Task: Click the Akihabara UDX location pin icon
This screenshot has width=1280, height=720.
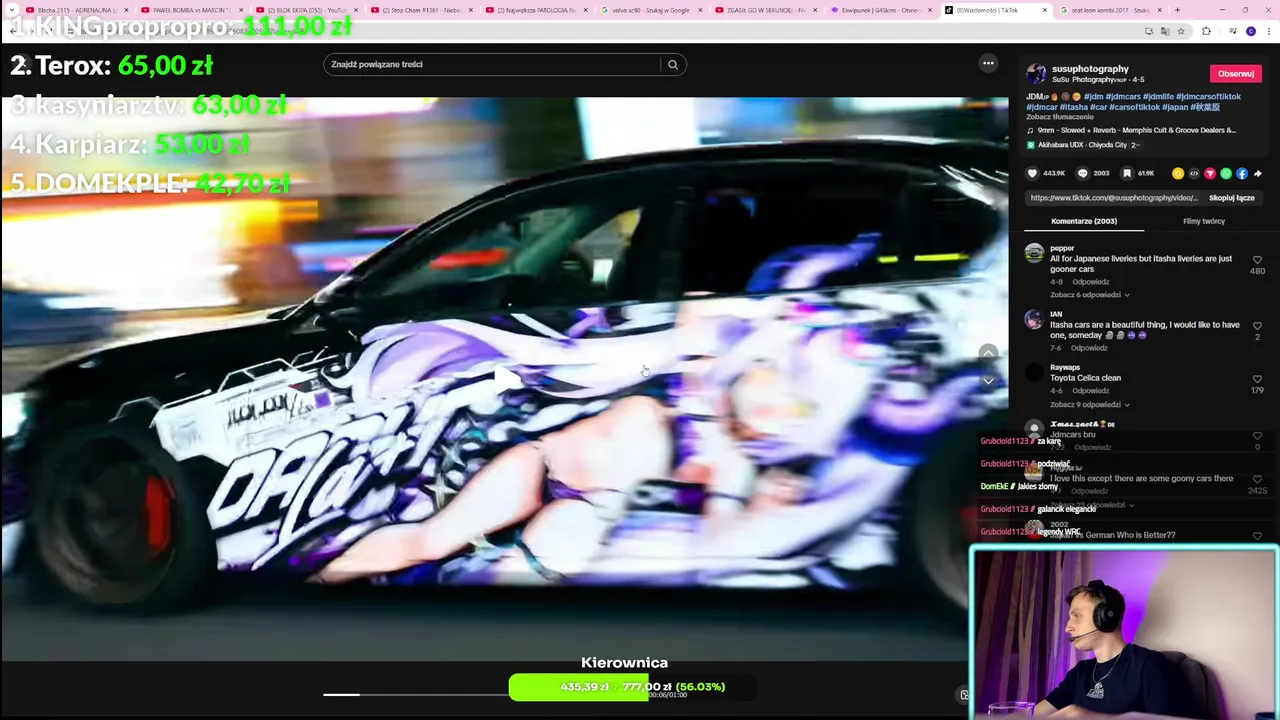Action: tap(1031, 145)
